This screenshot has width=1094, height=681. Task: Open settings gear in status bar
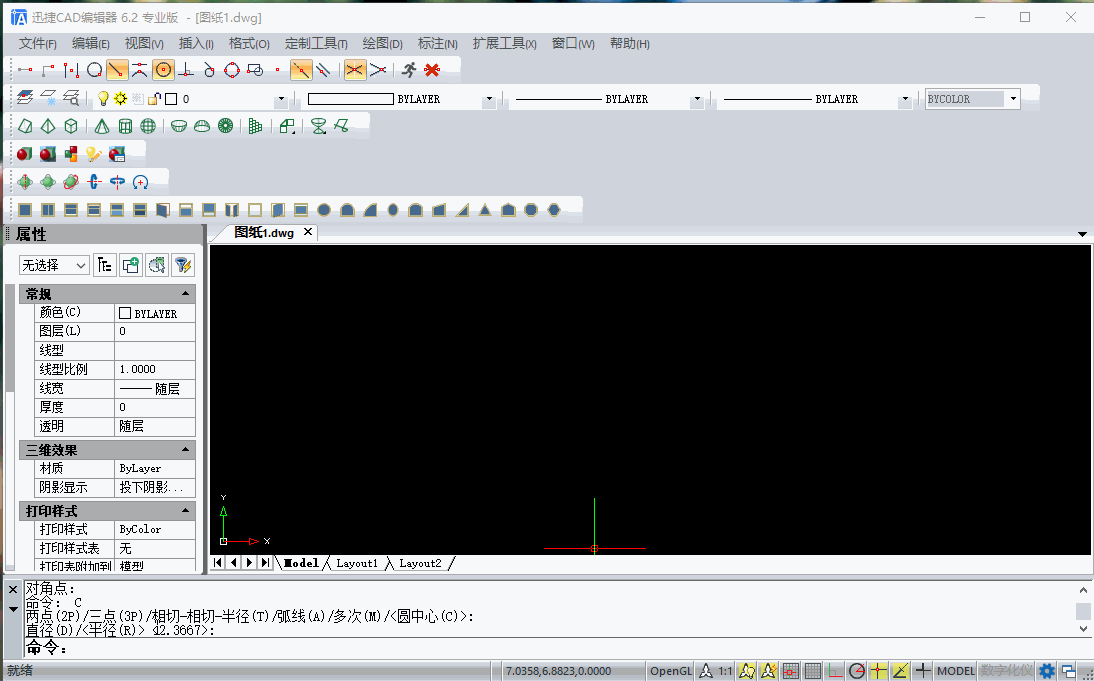click(x=1047, y=671)
